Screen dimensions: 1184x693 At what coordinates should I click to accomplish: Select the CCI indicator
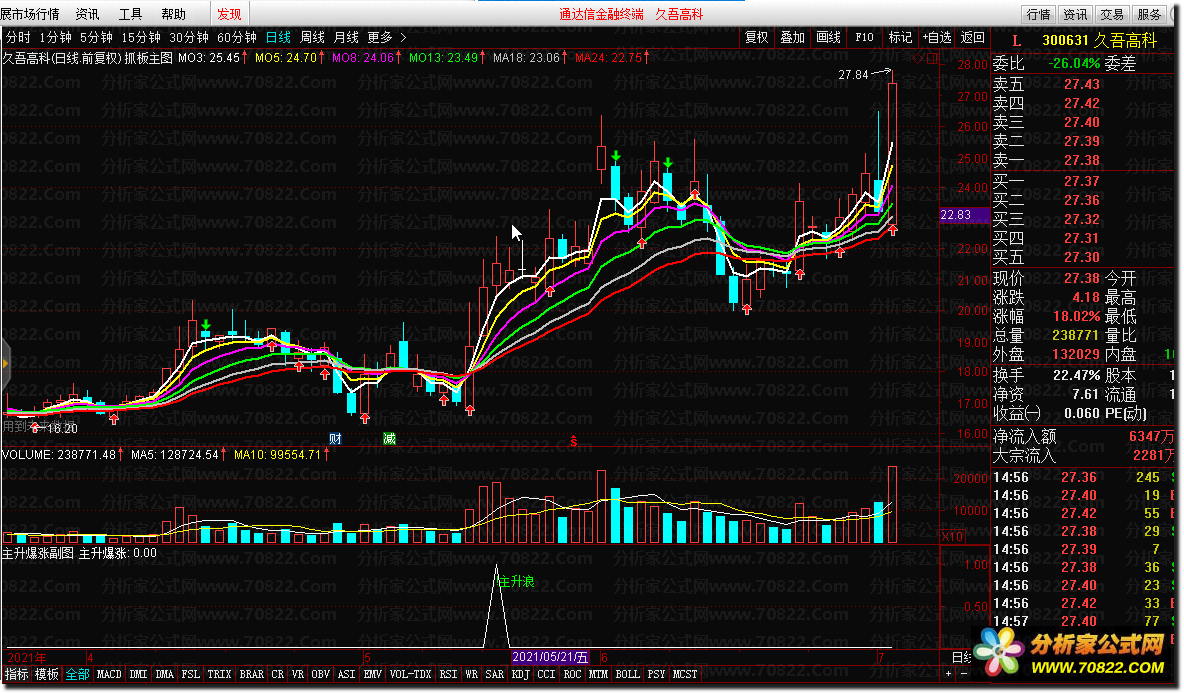(x=546, y=674)
